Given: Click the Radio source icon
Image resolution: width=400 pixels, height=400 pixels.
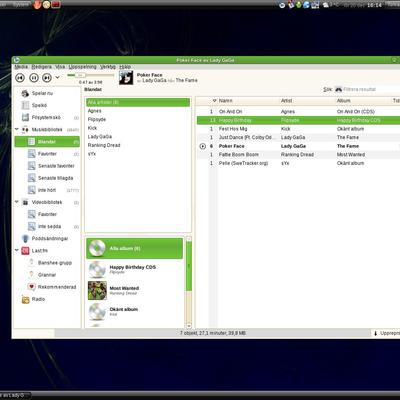Looking at the screenshot, I should point(25,299).
